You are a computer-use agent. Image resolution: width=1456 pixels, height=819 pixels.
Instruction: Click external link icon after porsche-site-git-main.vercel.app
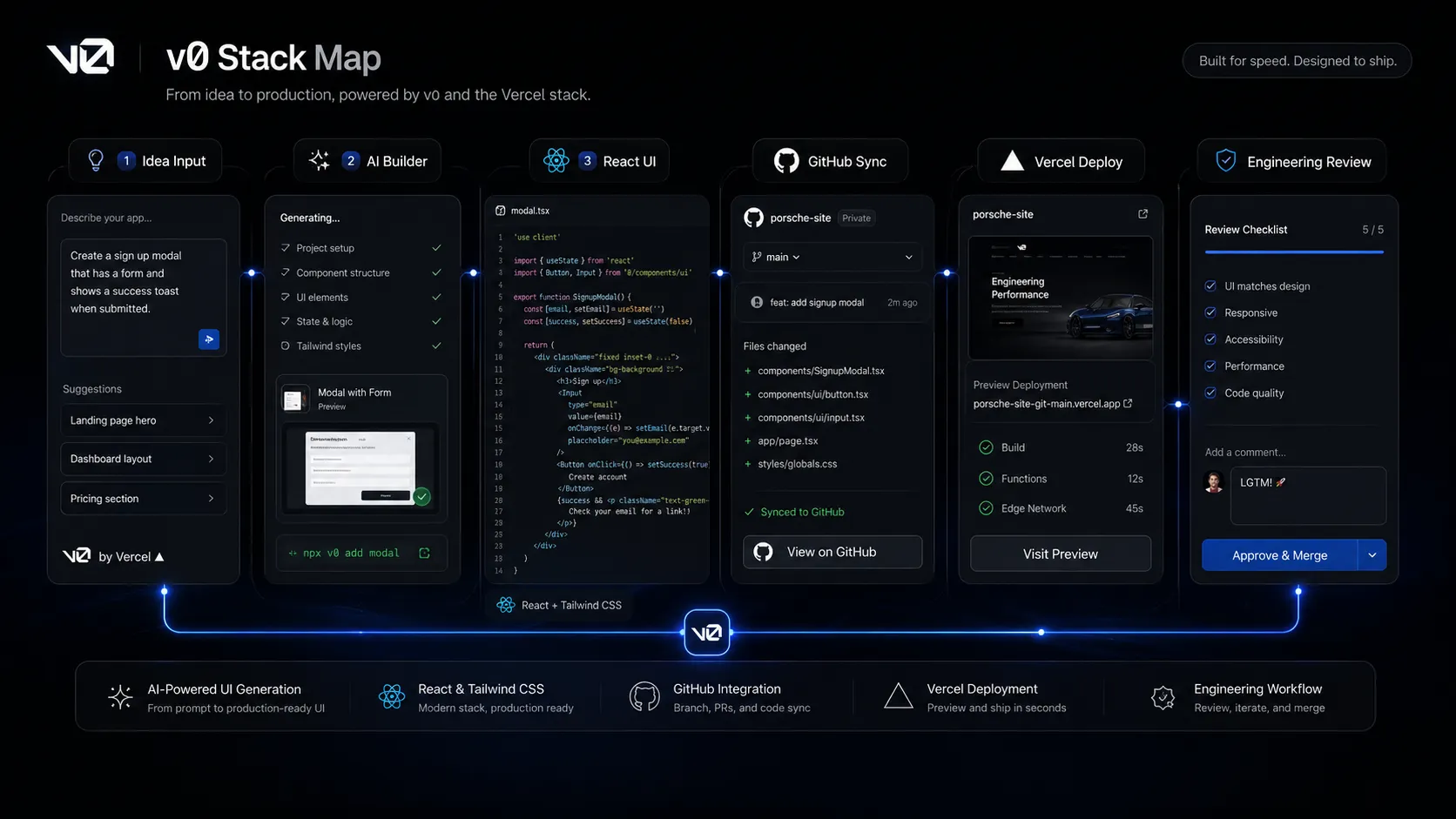click(x=1129, y=404)
